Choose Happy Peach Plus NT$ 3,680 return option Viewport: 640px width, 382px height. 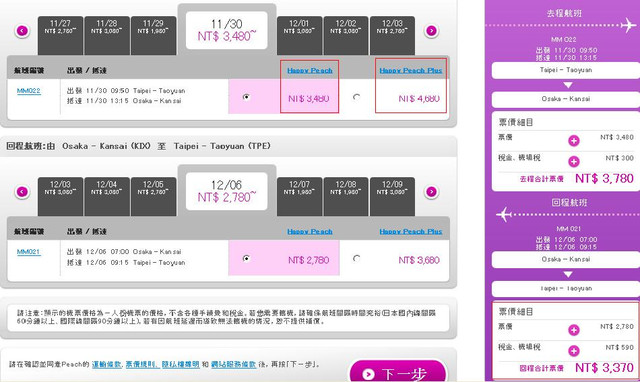tap(356, 258)
